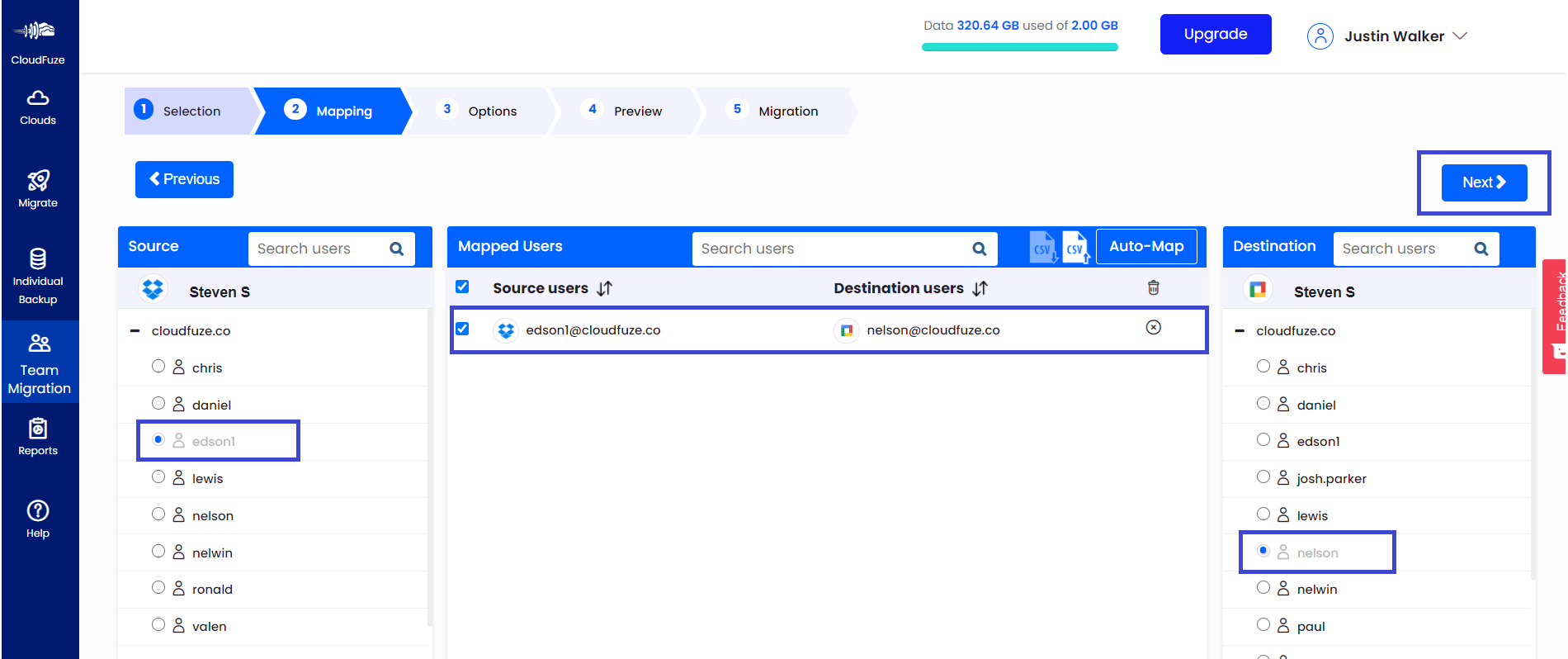Screen dimensions: 1568x659
Task: Select source user daniel radio button
Action: (158, 403)
